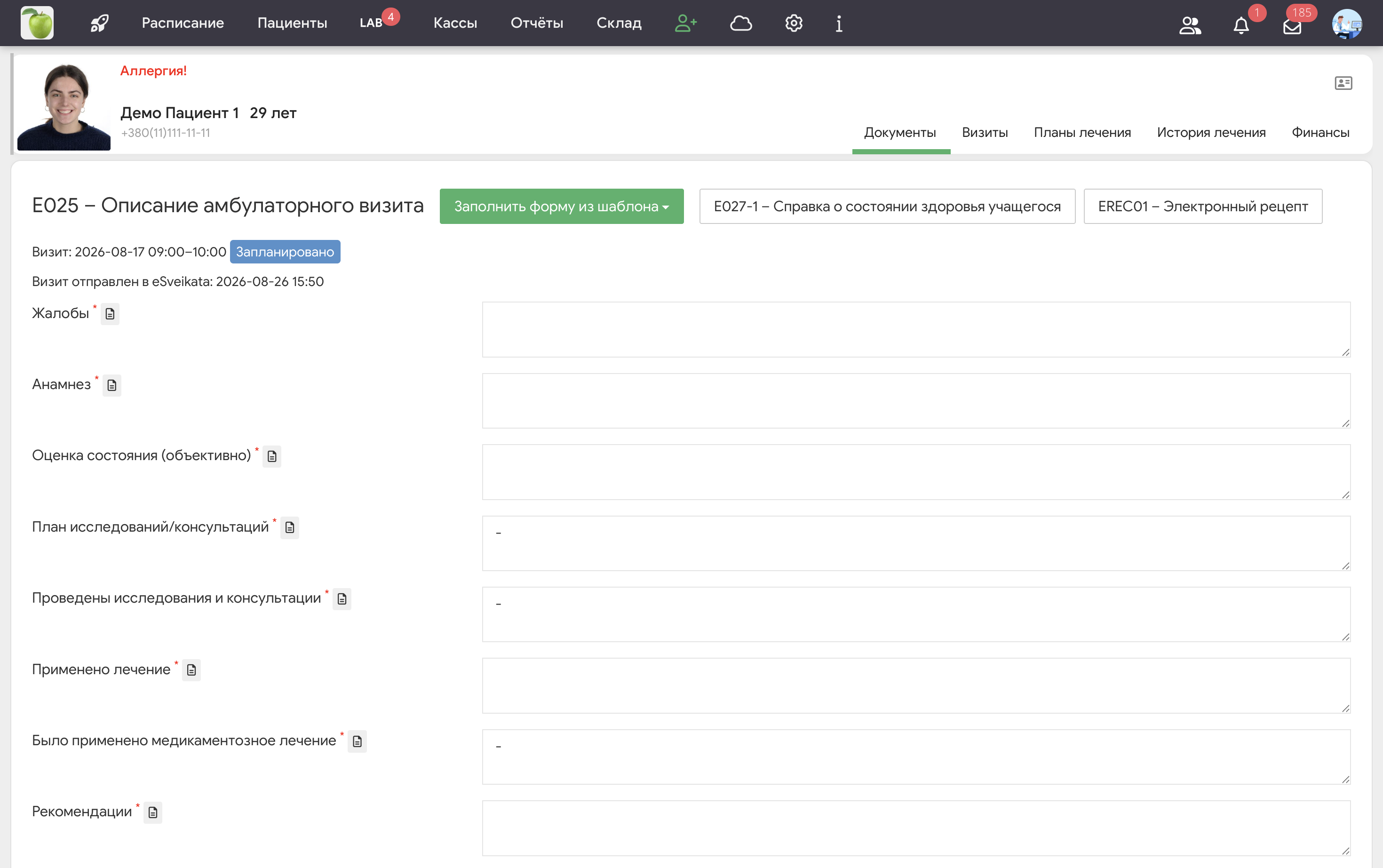Click the patient photo thumbnail
Screen dimensions: 1383x868
(64, 107)
